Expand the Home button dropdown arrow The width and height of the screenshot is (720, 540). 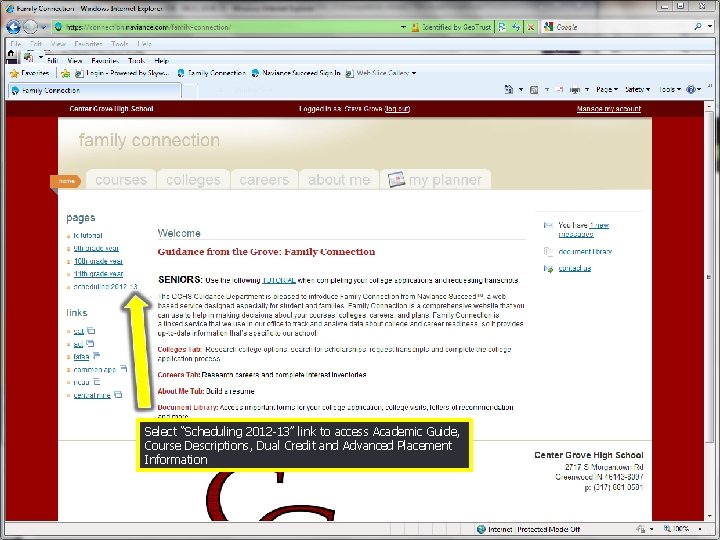point(521,90)
